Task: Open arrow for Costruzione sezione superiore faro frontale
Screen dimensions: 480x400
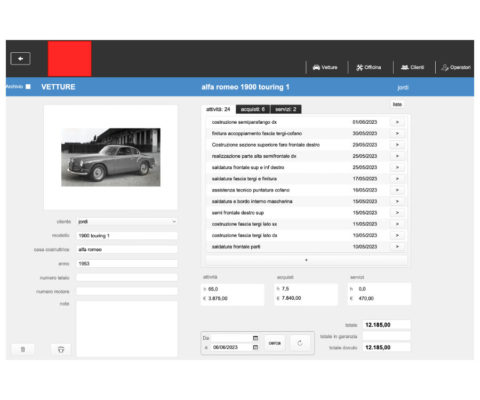Action: coord(397,145)
